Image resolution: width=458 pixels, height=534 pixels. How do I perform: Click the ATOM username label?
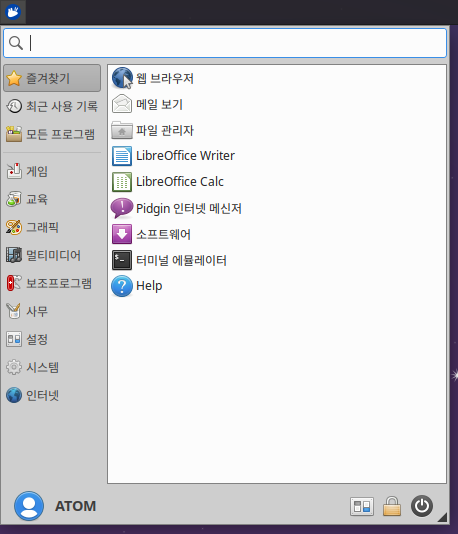(76, 506)
